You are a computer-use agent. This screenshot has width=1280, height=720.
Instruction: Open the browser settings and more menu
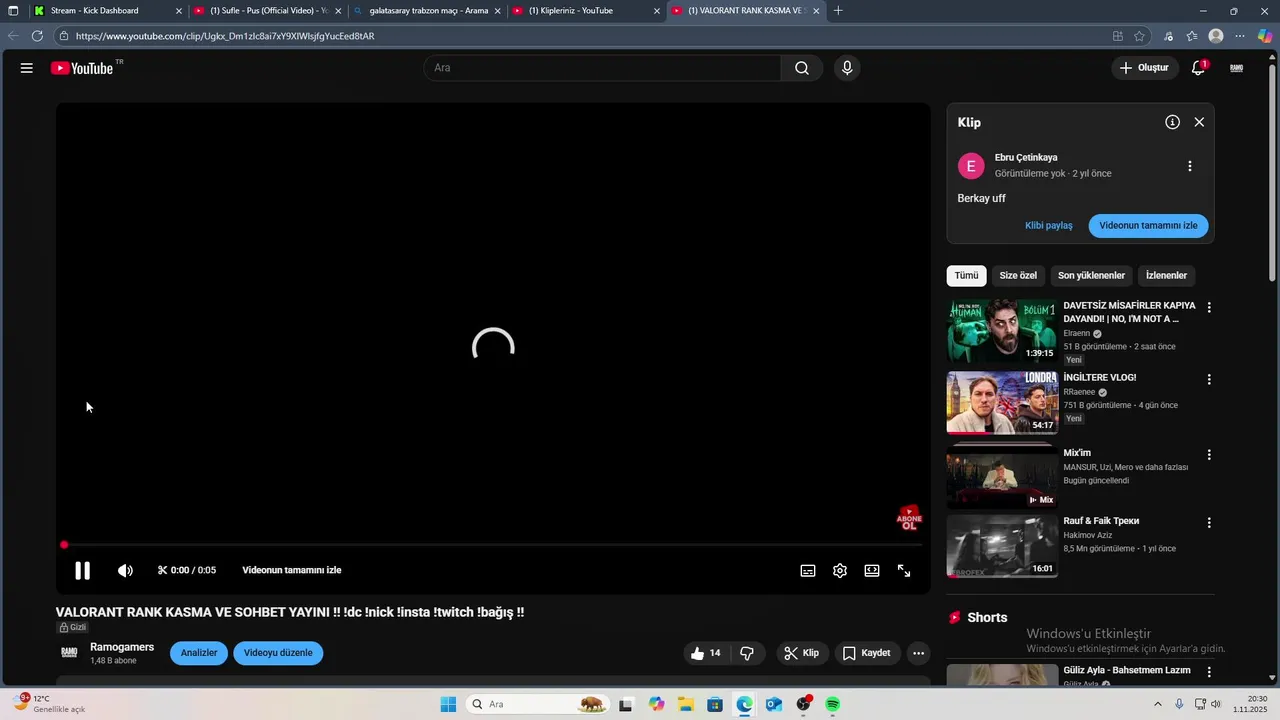click(x=1240, y=36)
